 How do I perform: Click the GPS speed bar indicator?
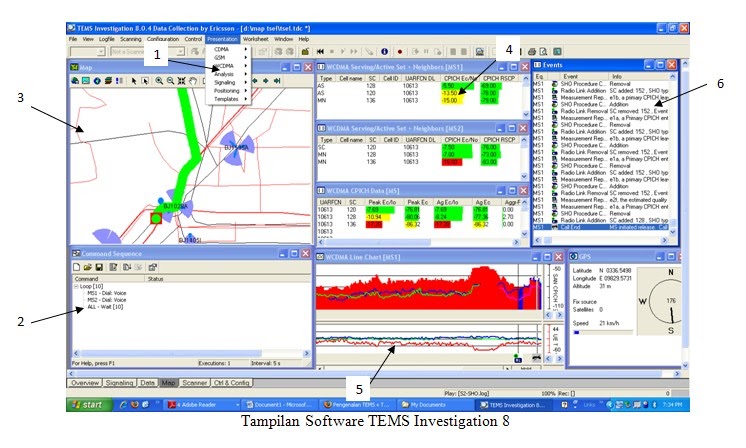point(602,332)
